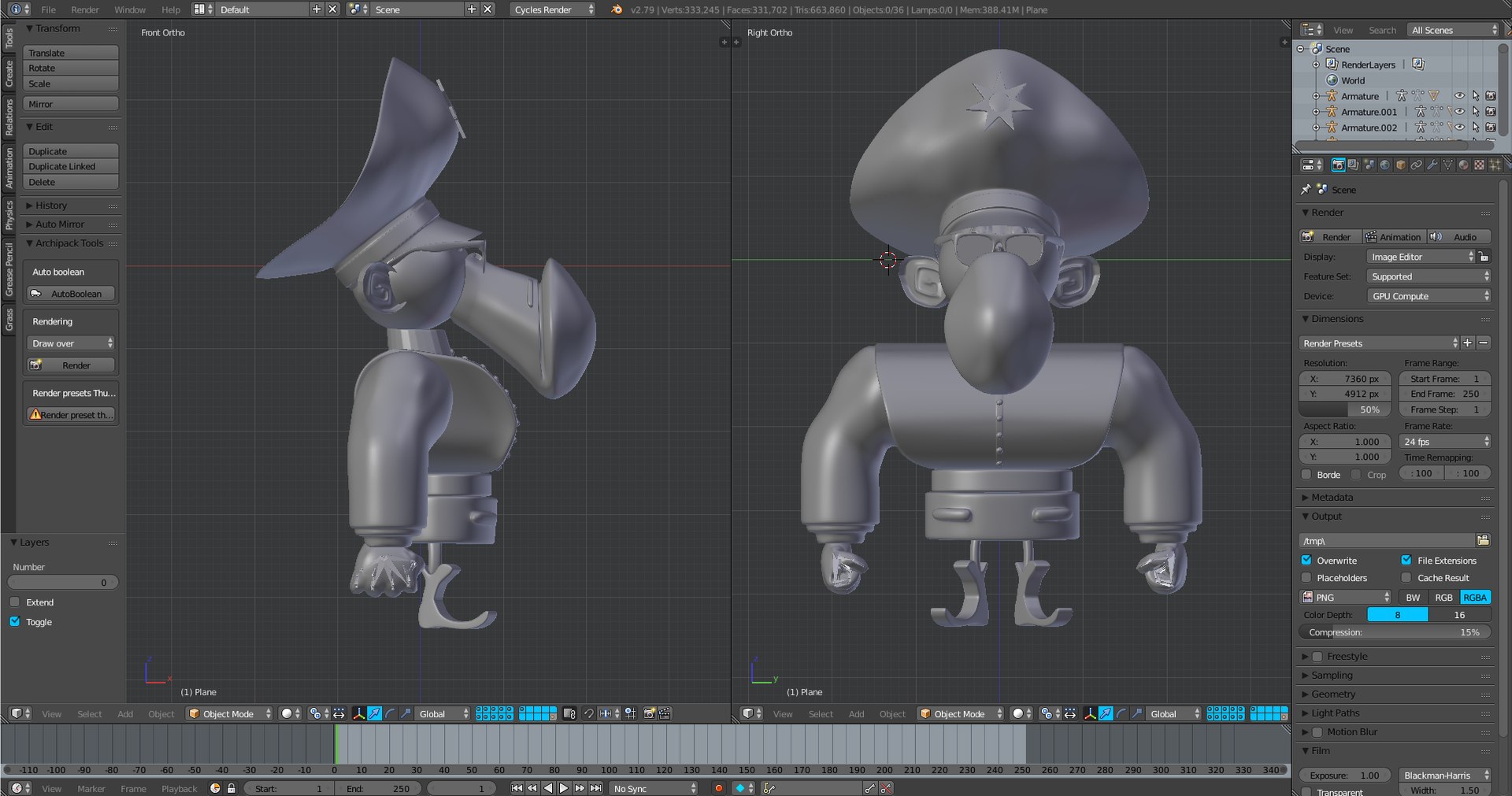Image resolution: width=1512 pixels, height=796 pixels.
Task: Toggle renderability camera for Armature.001
Action: (1490, 112)
